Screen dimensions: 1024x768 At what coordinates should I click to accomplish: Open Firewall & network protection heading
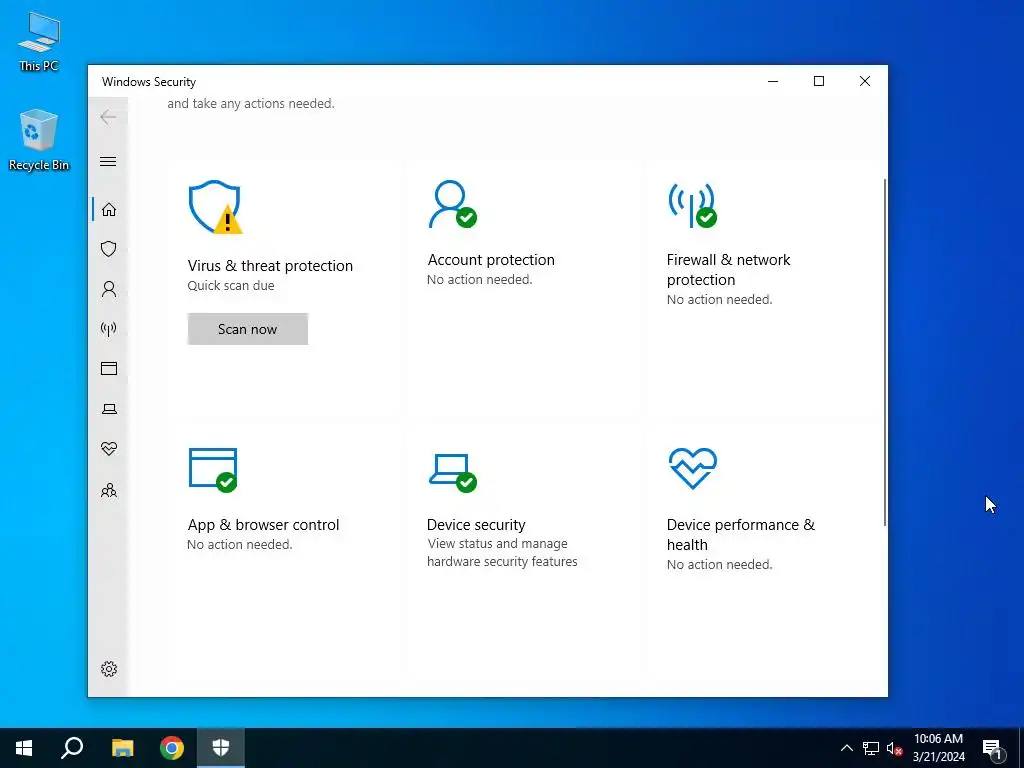[x=728, y=270]
